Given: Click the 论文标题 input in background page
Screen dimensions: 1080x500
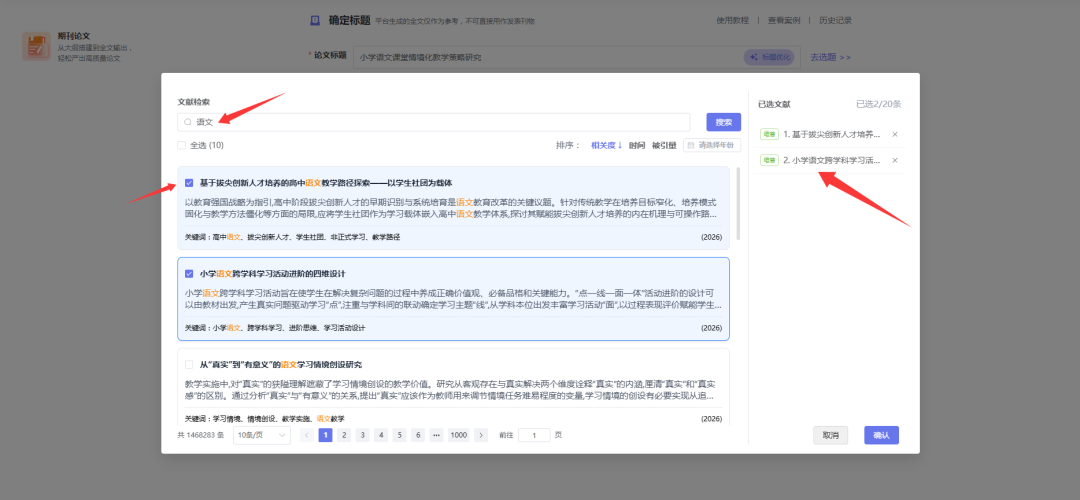Looking at the screenshot, I should click(x=577, y=57).
